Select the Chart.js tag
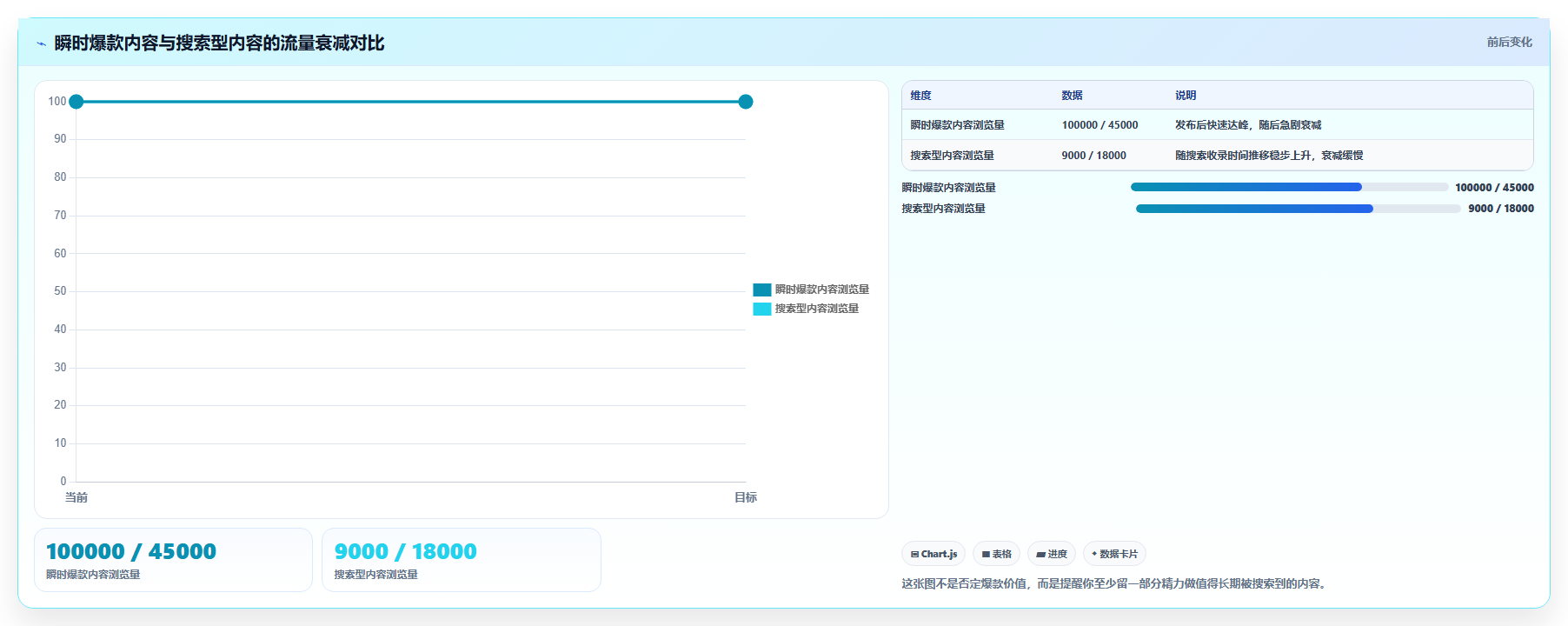The width and height of the screenshot is (1568, 626). (933, 554)
